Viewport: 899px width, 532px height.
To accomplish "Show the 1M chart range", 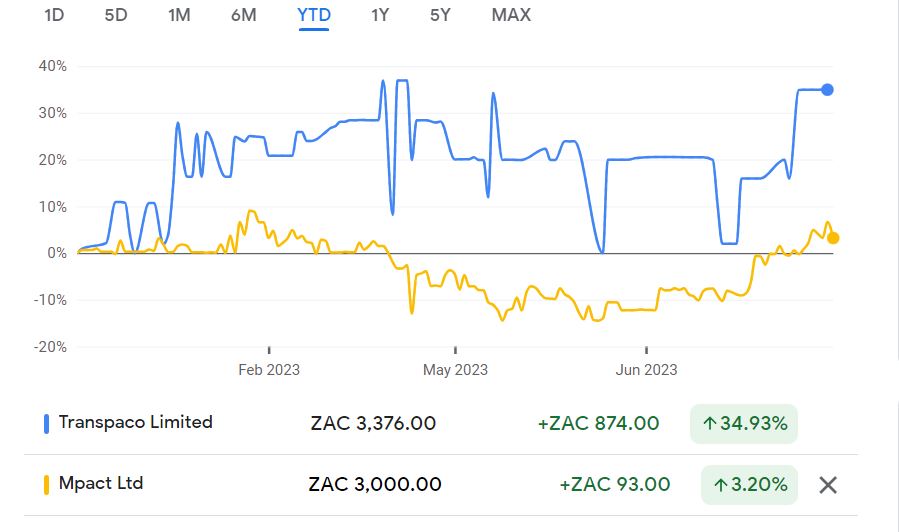I will click(179, 15).
